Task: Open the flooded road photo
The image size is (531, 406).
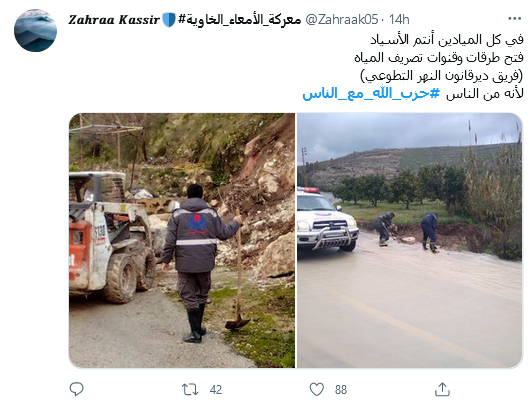Action: (x=410, y=240)
